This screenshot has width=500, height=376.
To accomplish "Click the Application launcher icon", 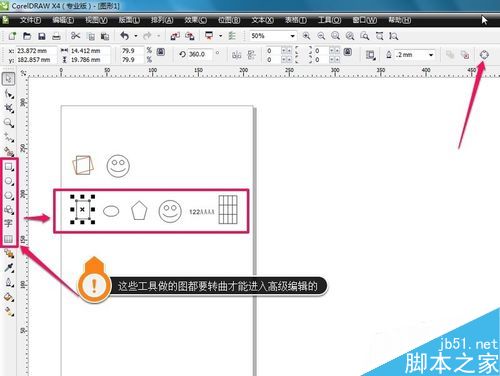I will coord(209,36).
